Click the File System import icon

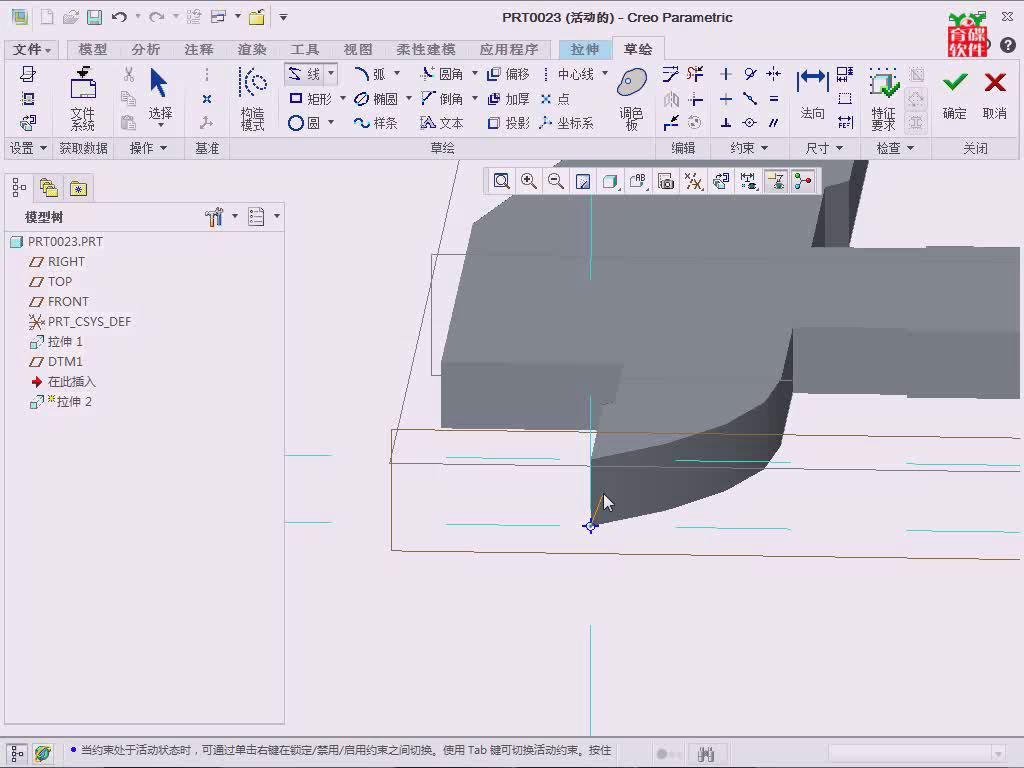83,99
